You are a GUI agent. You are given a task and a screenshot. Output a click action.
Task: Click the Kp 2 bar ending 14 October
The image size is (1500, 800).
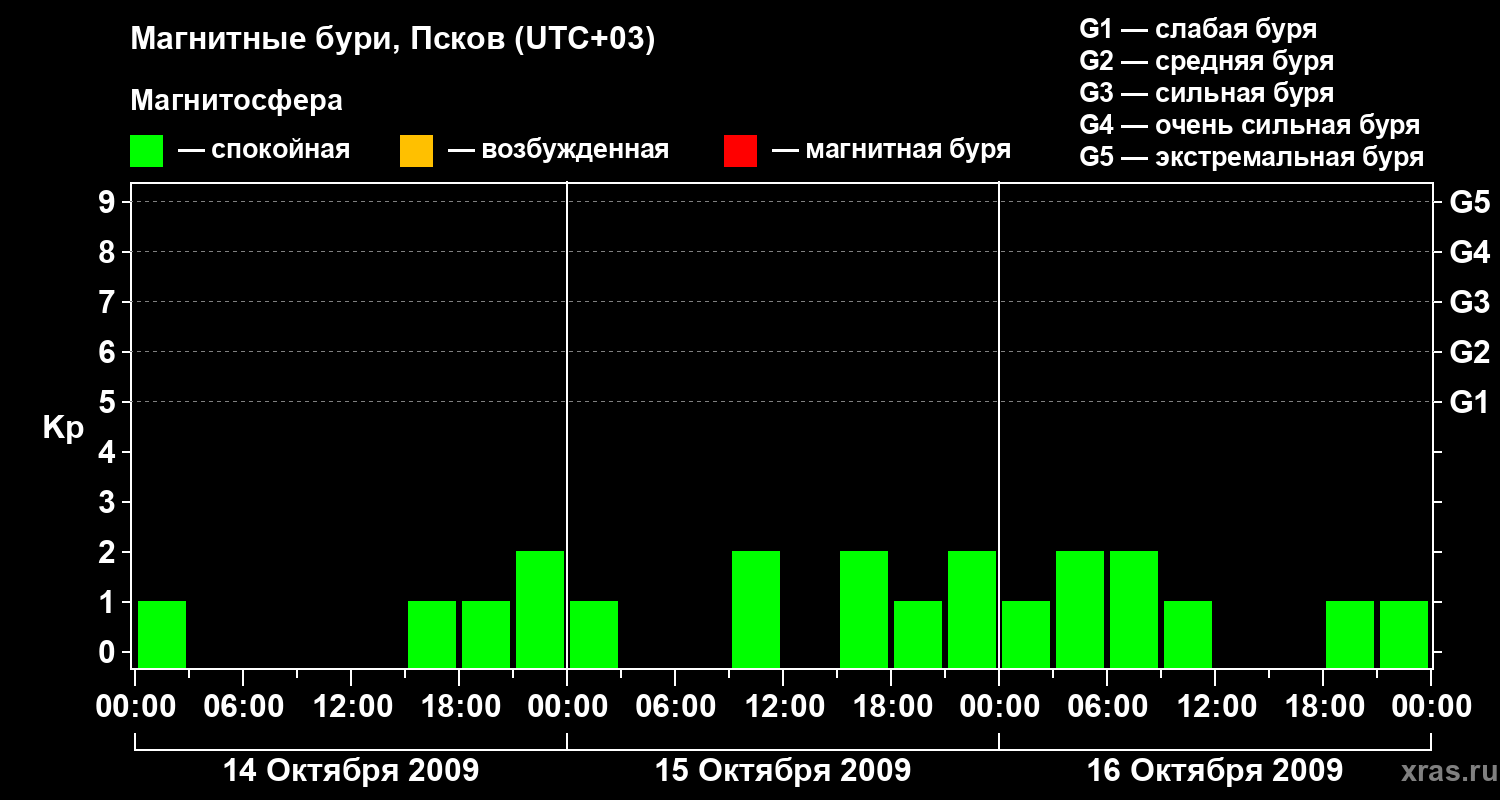coord(540,609)
